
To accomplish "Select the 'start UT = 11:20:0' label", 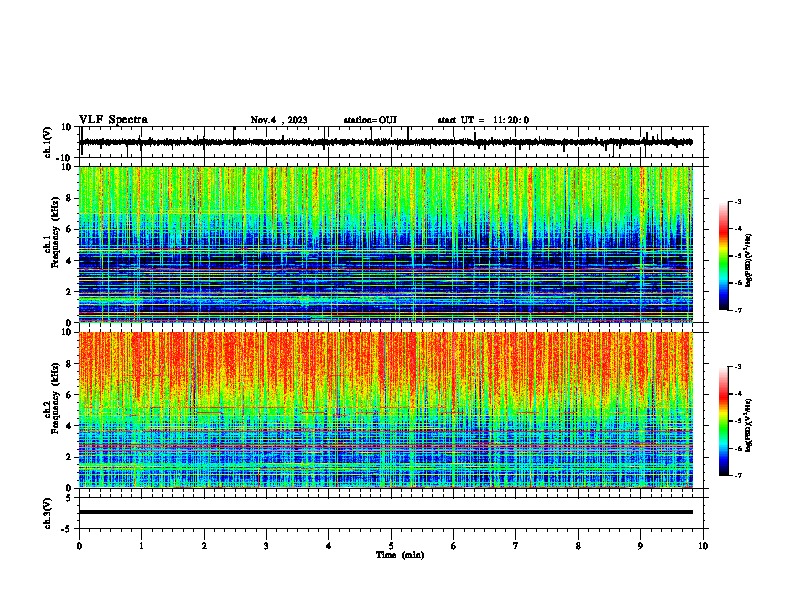I will pos(483,120).
